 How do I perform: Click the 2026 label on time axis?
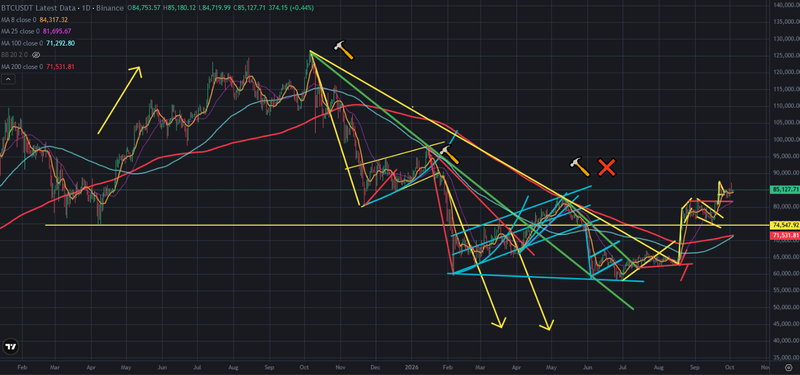click(412, 366)
